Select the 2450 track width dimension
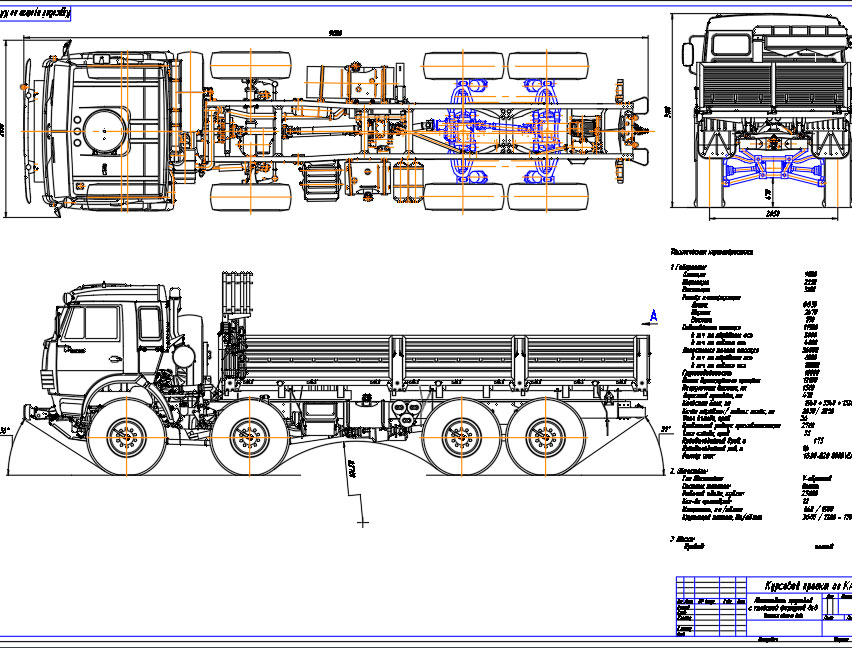 click(773, 213)
